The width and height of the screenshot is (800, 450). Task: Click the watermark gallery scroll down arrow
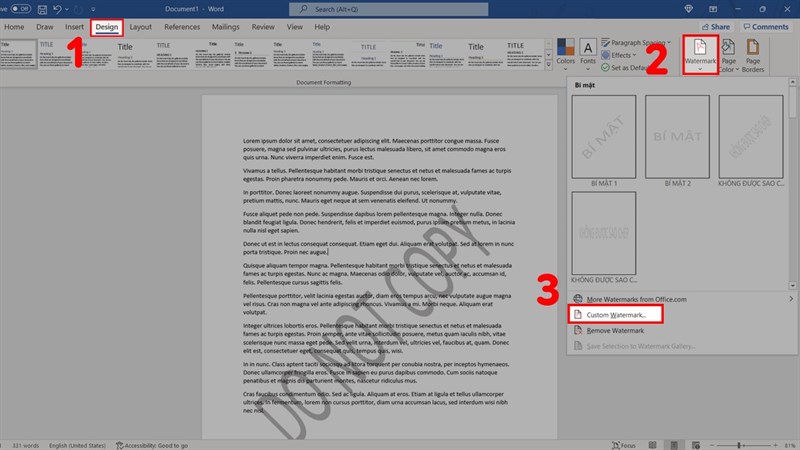tap(792, 286)
